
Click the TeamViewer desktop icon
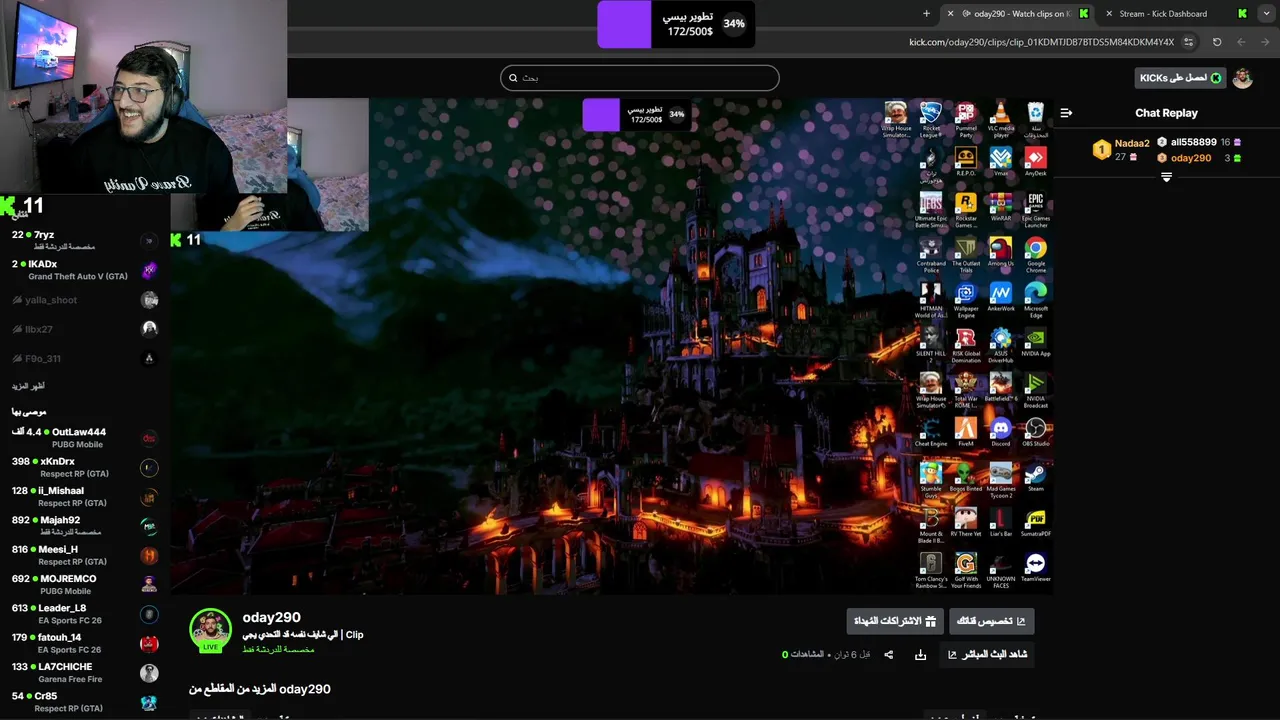coord(1035,568)
